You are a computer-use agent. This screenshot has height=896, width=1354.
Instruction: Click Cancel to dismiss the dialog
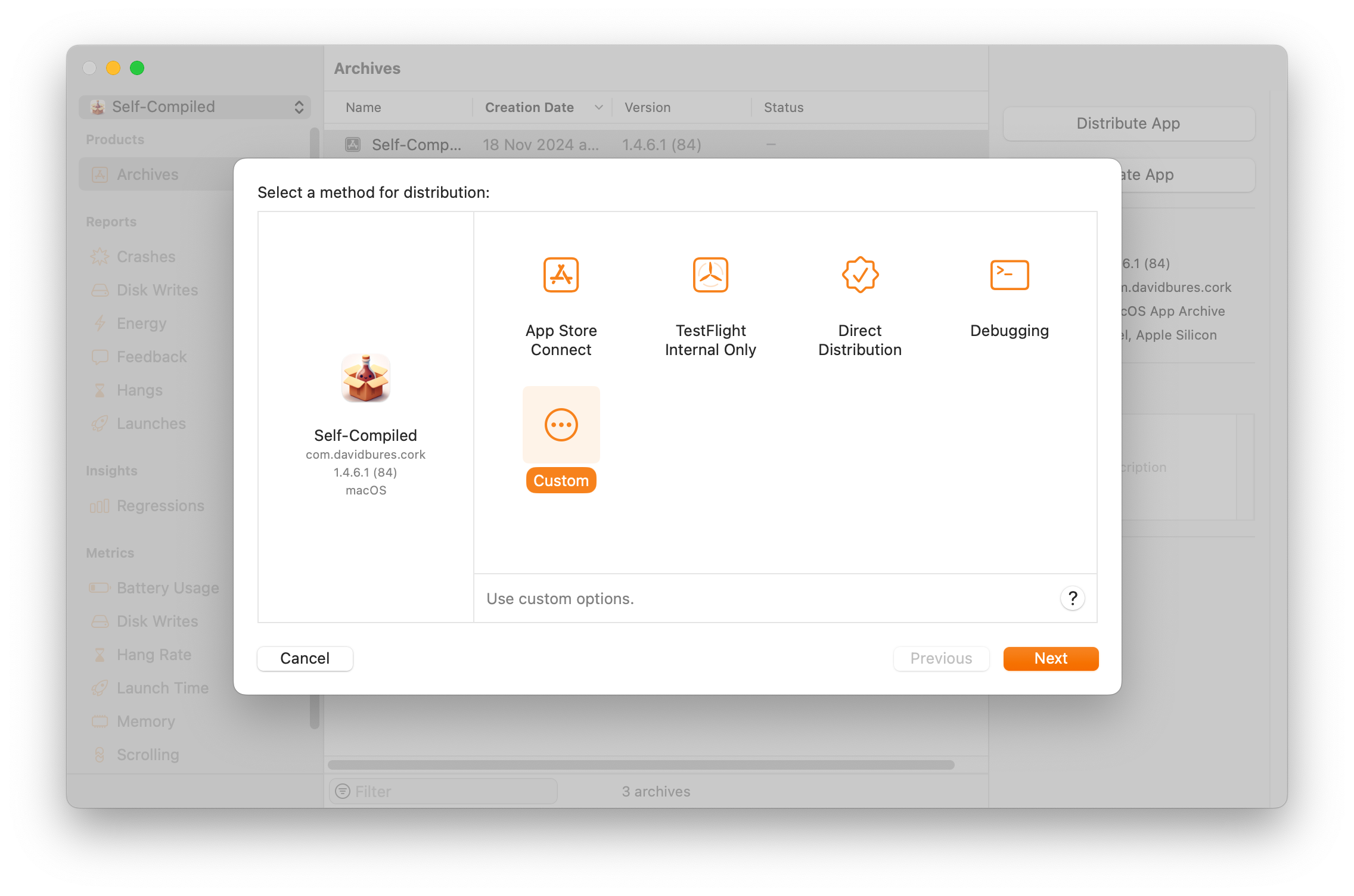tap(305, 658)
